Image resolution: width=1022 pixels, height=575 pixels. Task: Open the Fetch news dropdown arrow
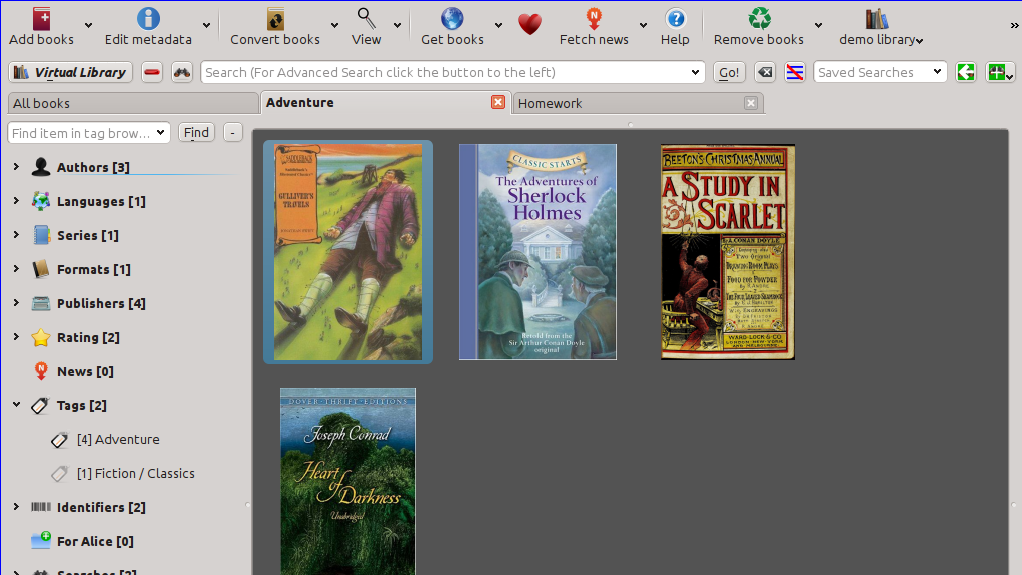point(643,25)
